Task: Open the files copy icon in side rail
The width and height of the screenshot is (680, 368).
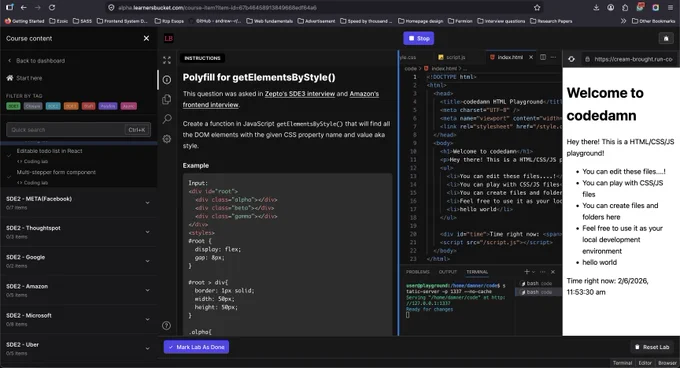Action: coord(167,99)
